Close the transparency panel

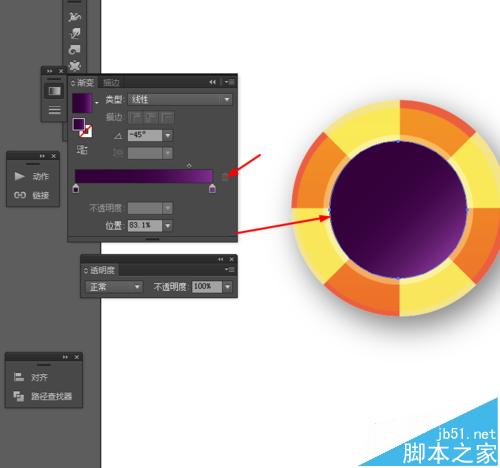click(232, 259)
